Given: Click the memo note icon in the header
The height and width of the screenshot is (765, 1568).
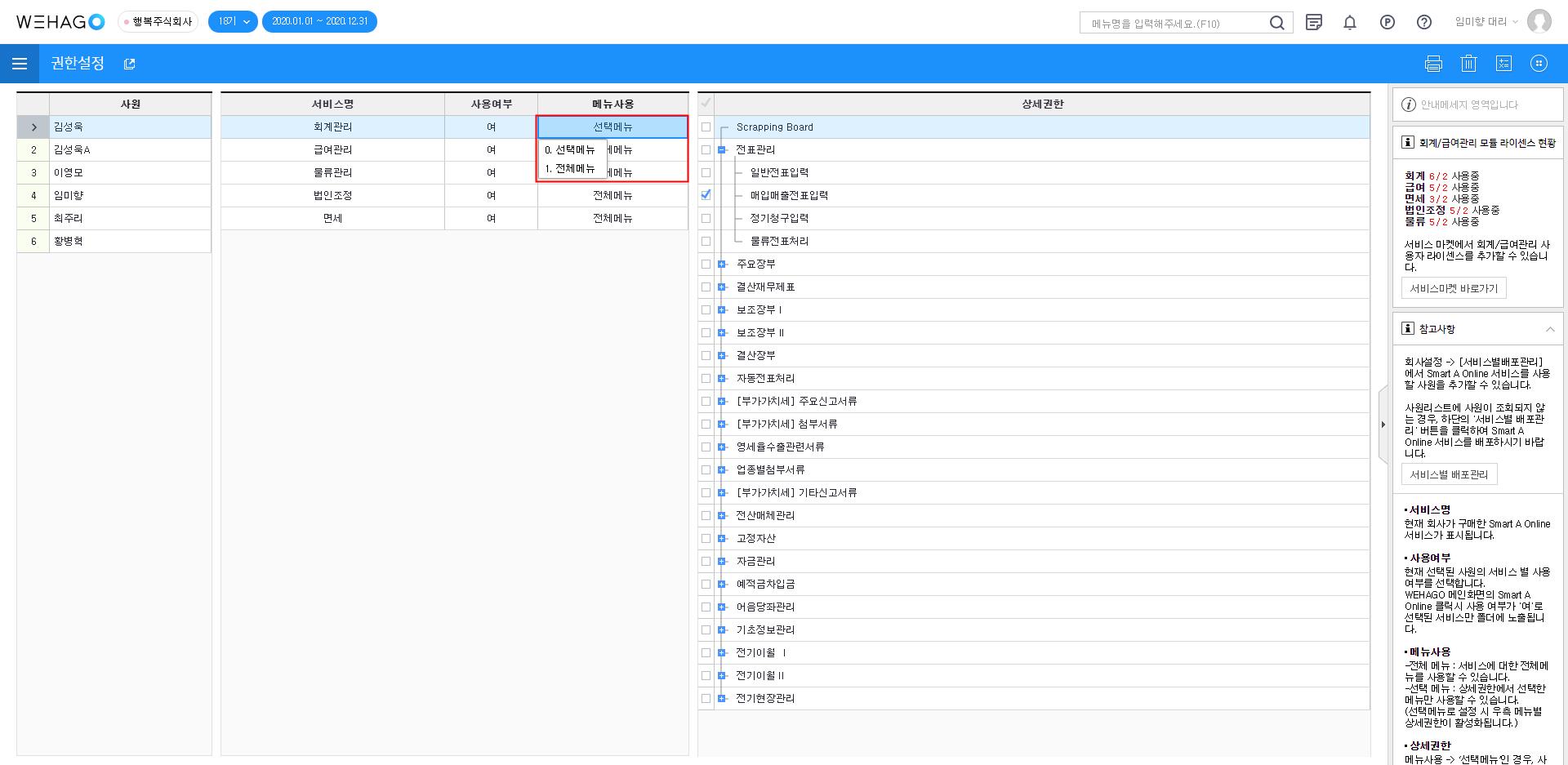Looking at the screenshot, I should 1313,23.
